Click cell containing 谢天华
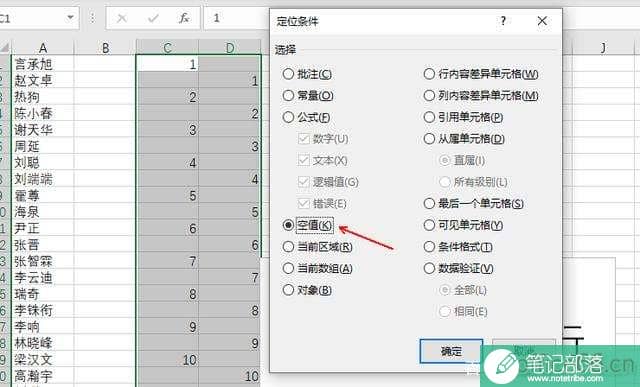This screenshot has height=387, width=640. click(42, 129)
